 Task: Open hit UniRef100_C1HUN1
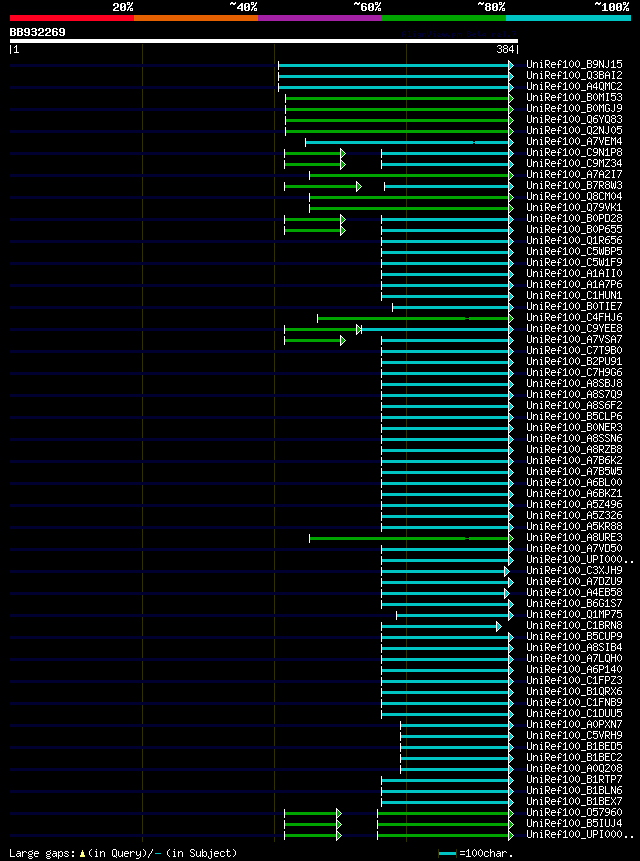[574, 295]
